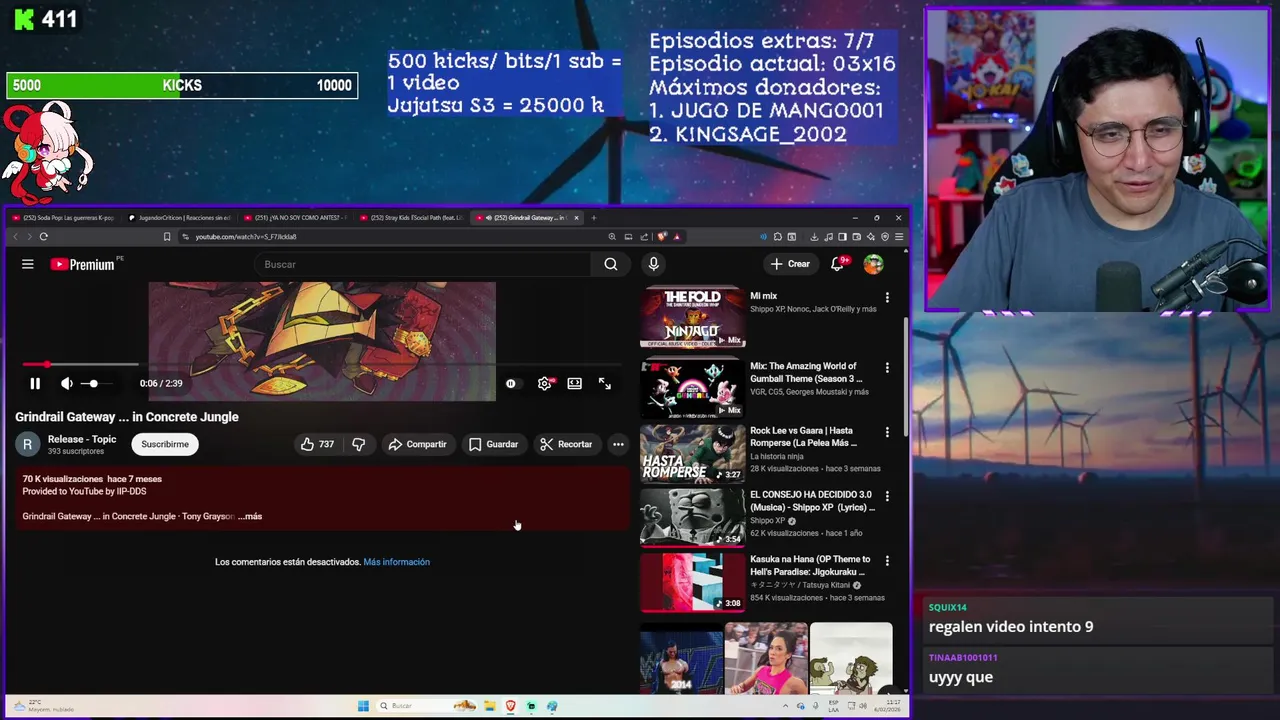Switch to the Stray Kids Social Path tab
Viewport: 1280px width, 720px height.
tap(412, 217)
